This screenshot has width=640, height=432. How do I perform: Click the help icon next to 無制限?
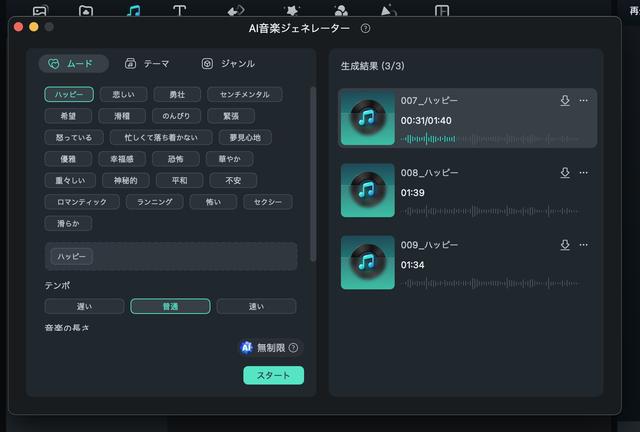coord(293,348)
